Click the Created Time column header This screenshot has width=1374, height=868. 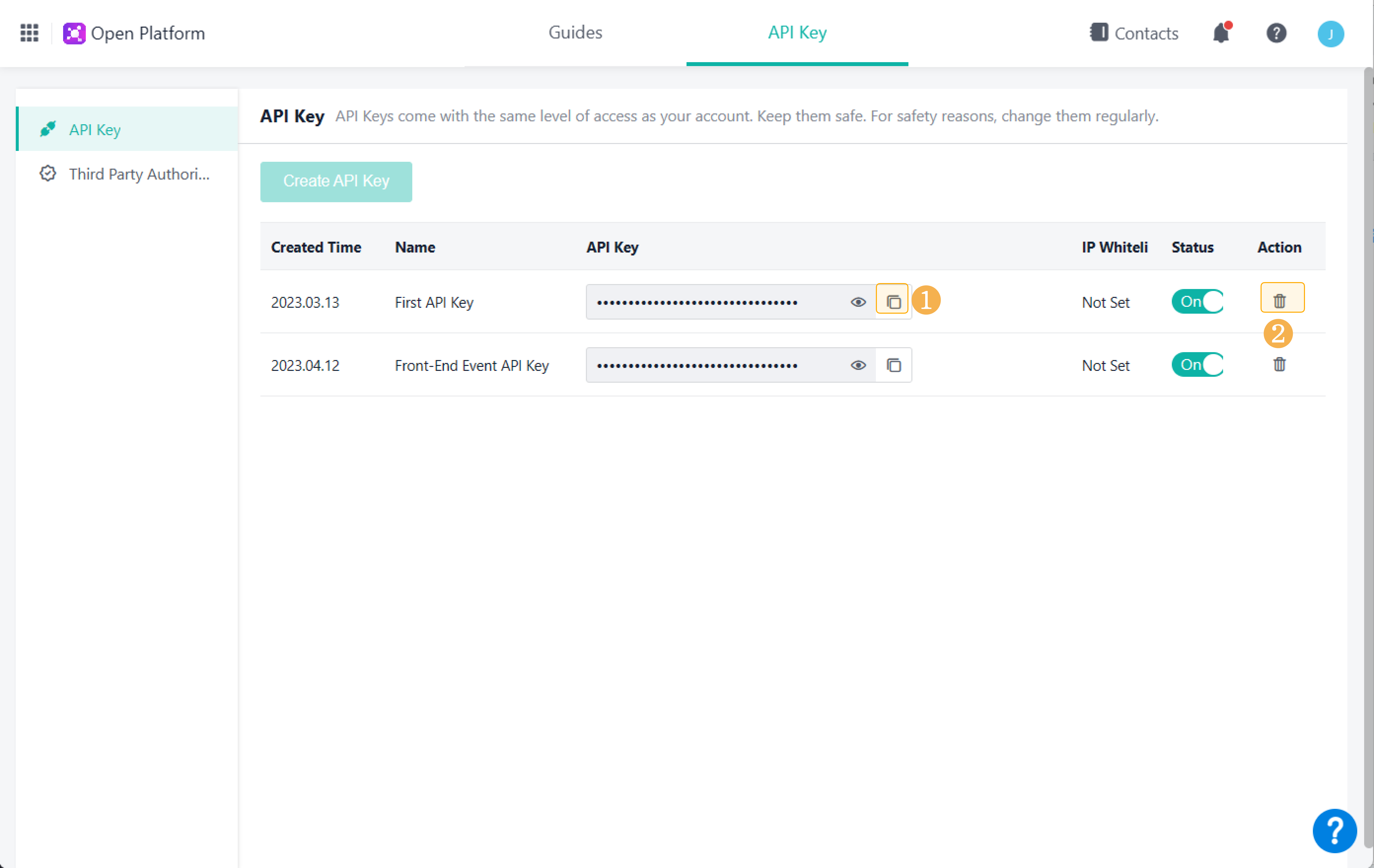[x=316, y=247]
